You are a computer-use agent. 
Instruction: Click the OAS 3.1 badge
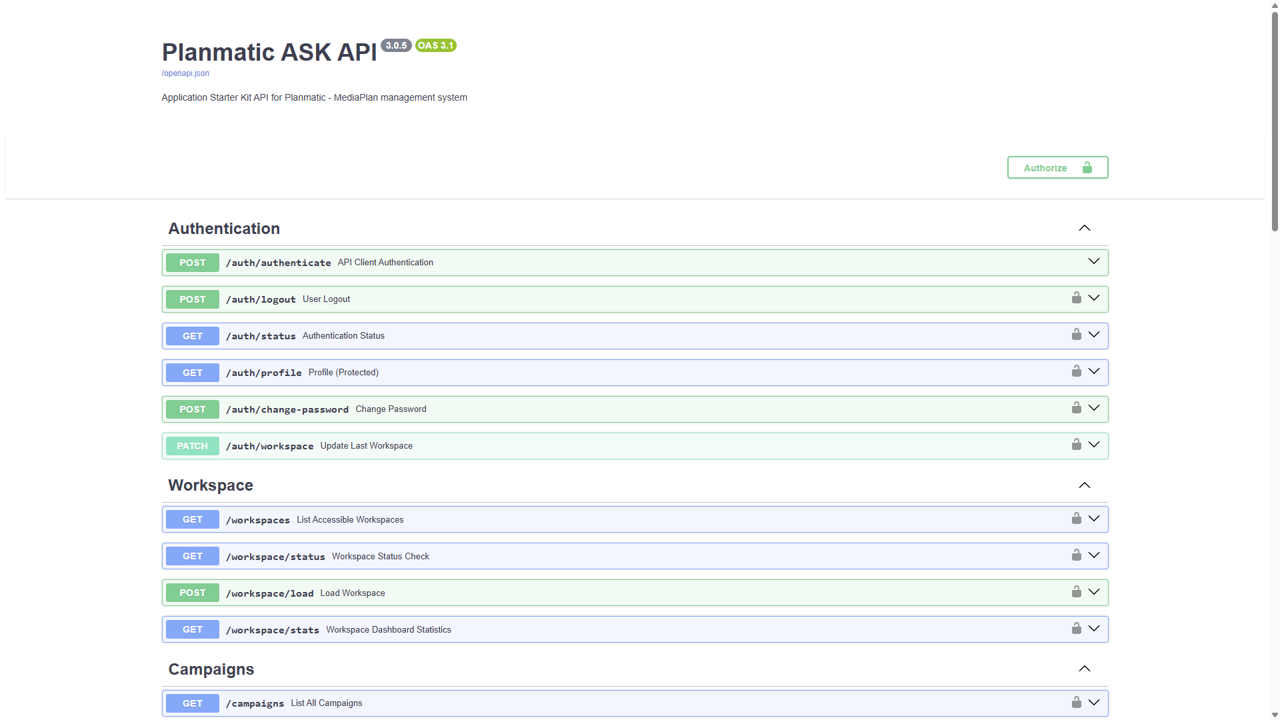(x=436, y=45)
